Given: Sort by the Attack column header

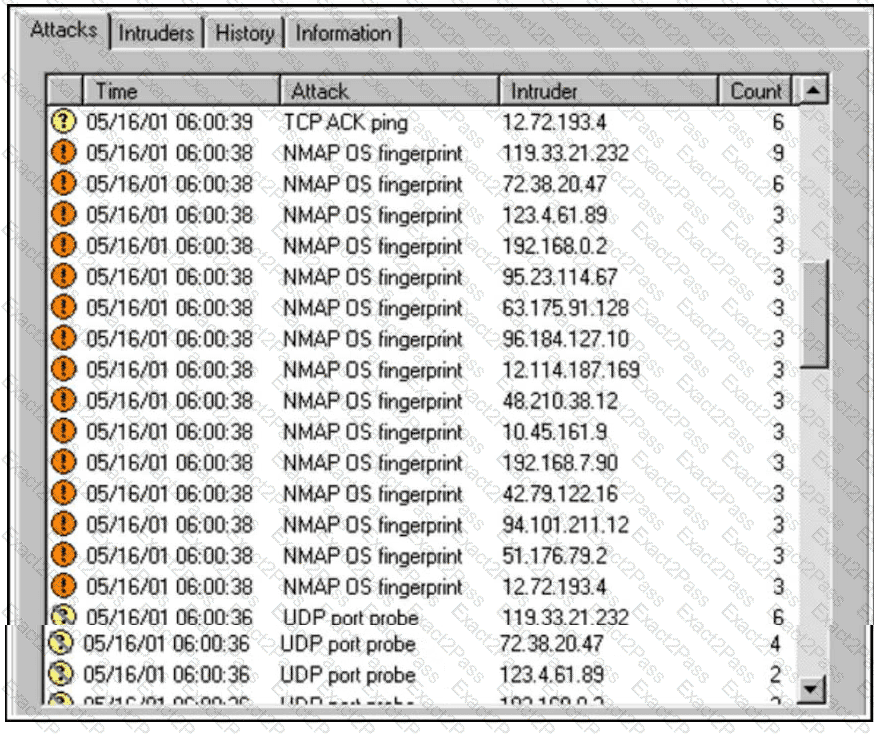Looking at the screenshot, I should click(388, 91).
